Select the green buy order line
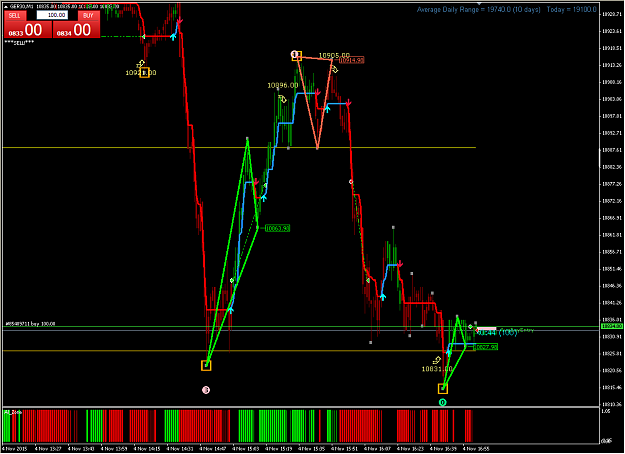The height and width of the screenshot is (454, 625). tap(301, 327)
